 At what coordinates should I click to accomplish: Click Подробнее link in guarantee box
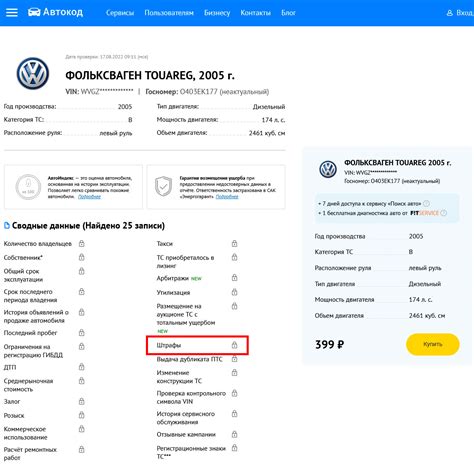coord(227,197)
